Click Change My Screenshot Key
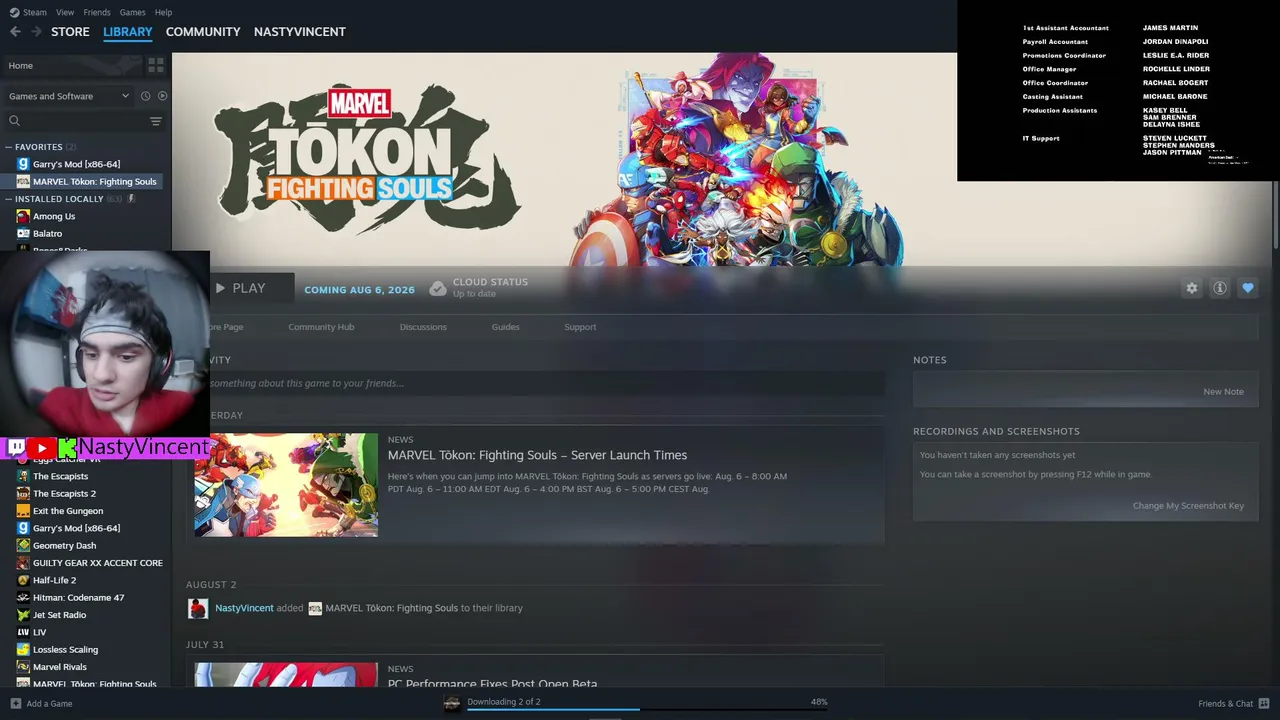The width and height of the screenshot is (1280, 720). pyautogui.click(x=1188, y=505)
